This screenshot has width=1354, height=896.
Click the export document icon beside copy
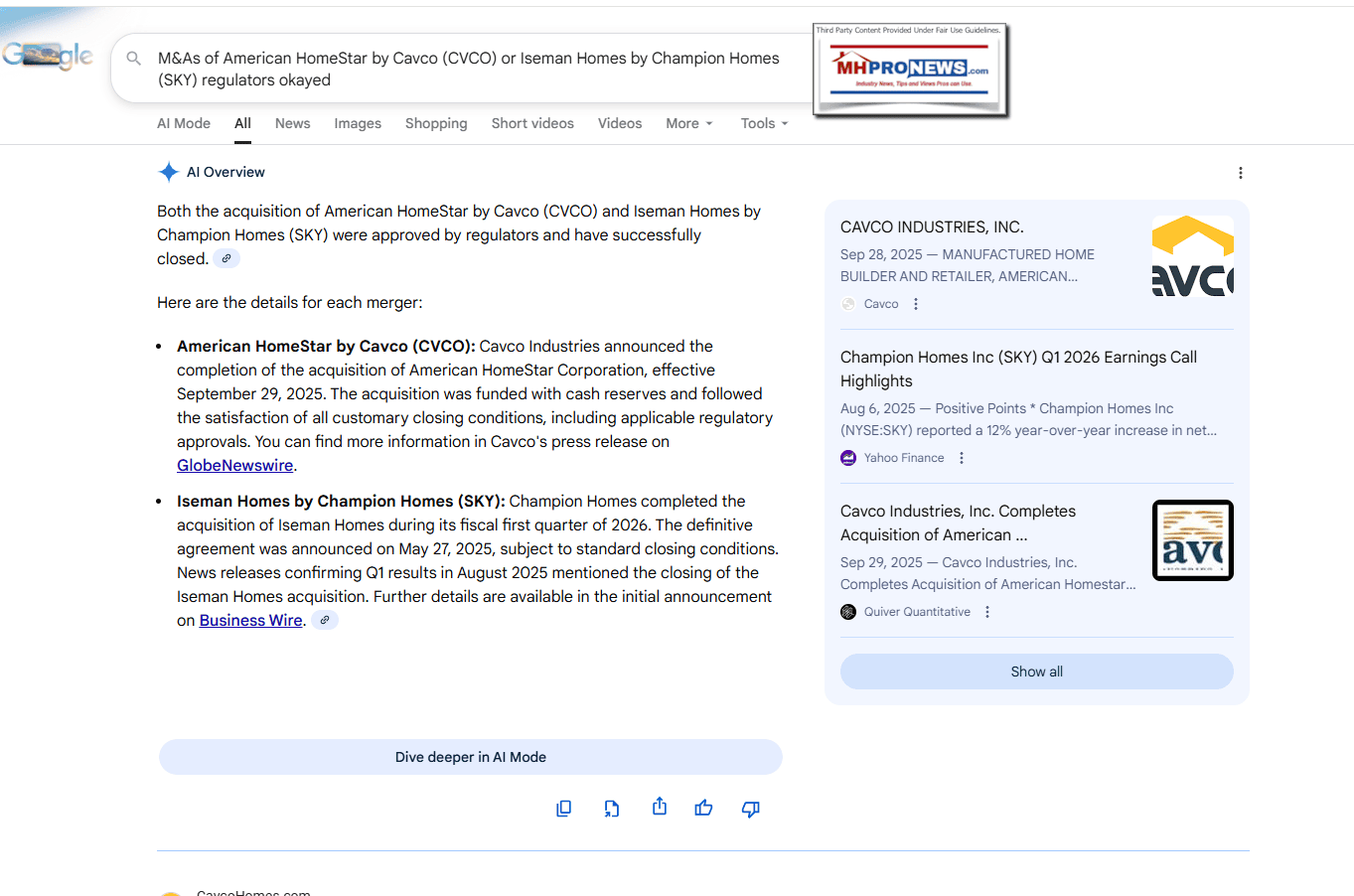611,809
